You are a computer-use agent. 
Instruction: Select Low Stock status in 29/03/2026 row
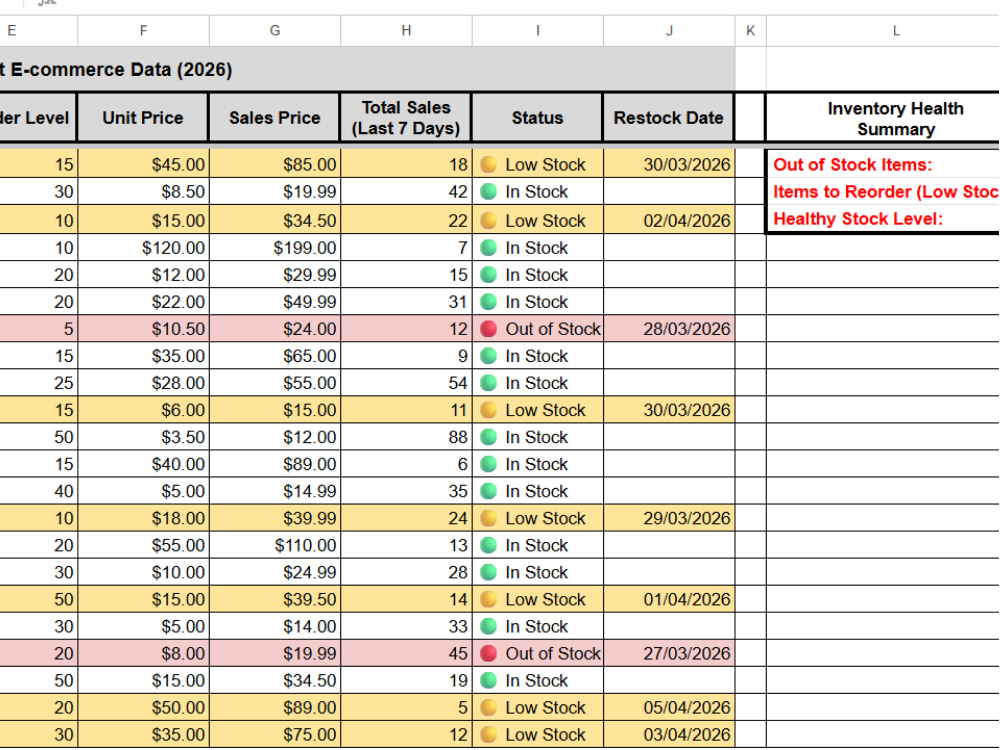tap(538, 518)
